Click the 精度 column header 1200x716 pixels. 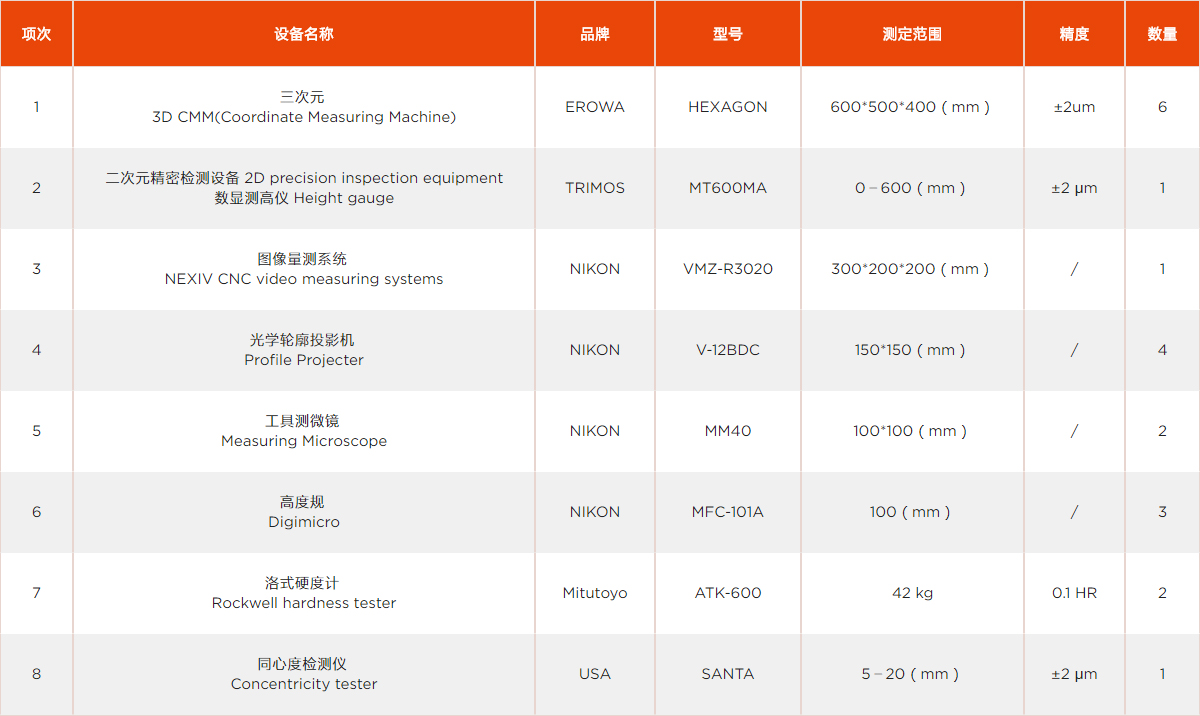(1074, 34)
